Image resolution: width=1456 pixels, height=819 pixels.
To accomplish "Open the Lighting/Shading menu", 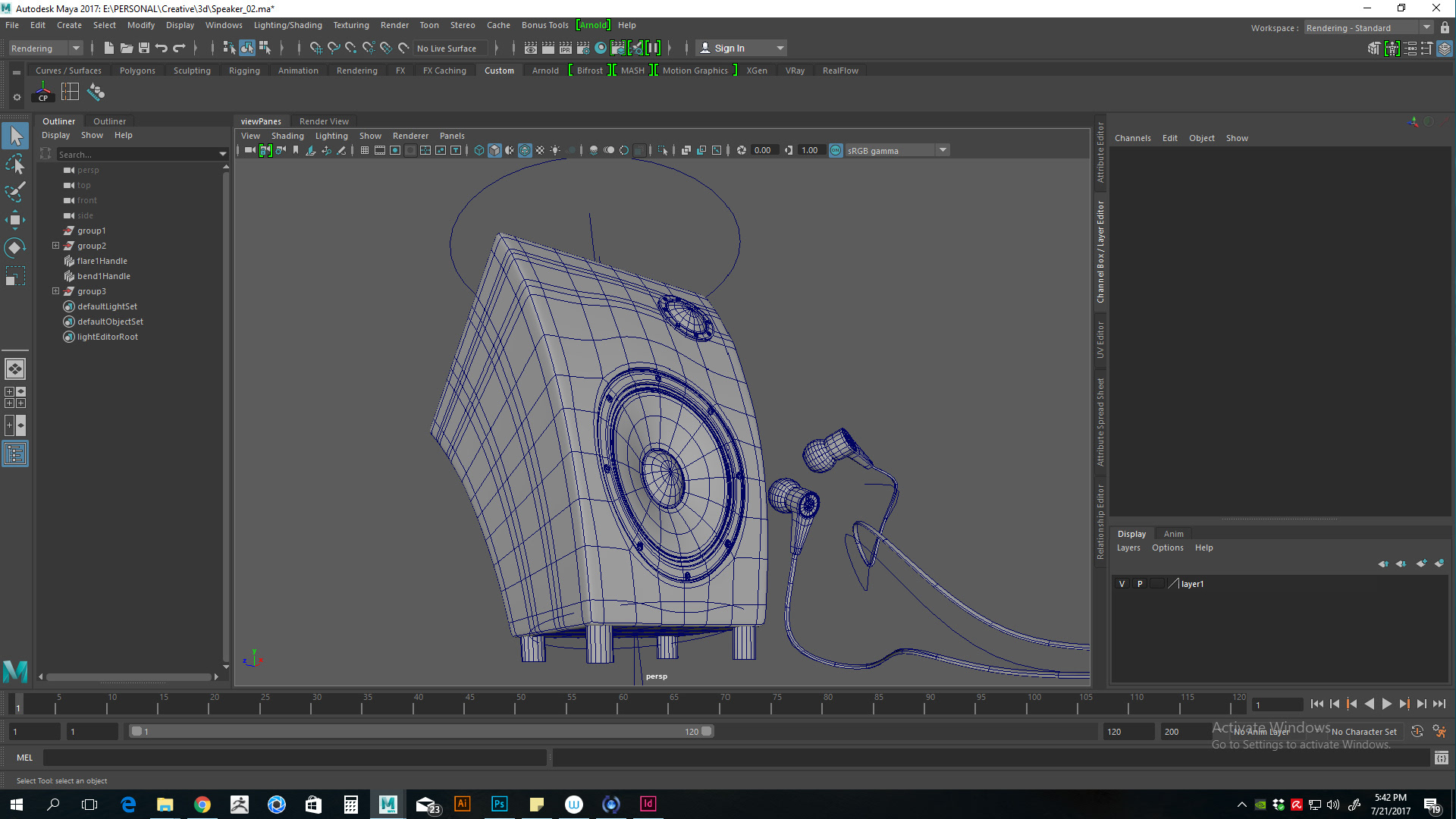I will coord(287,25).
